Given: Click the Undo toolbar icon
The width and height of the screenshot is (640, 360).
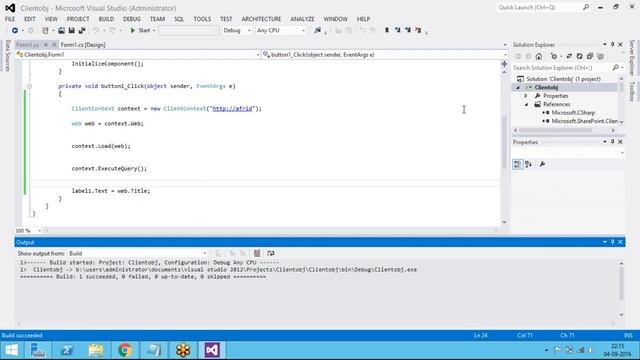Looking at the screenshot, I should click(x=96, y=31).
